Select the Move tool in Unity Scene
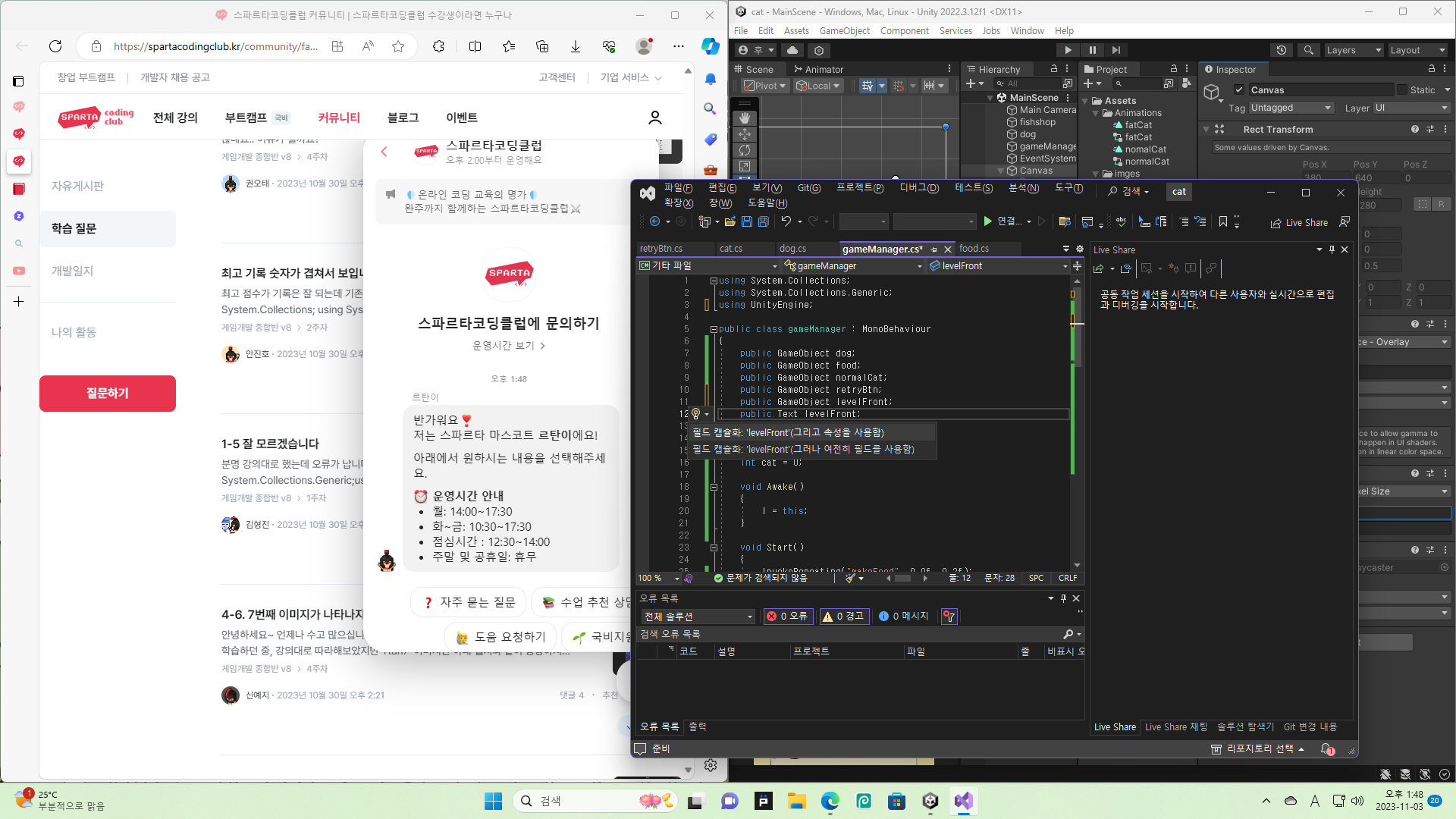This screenshot has height=819, width=1456. [x=745, y=134]
